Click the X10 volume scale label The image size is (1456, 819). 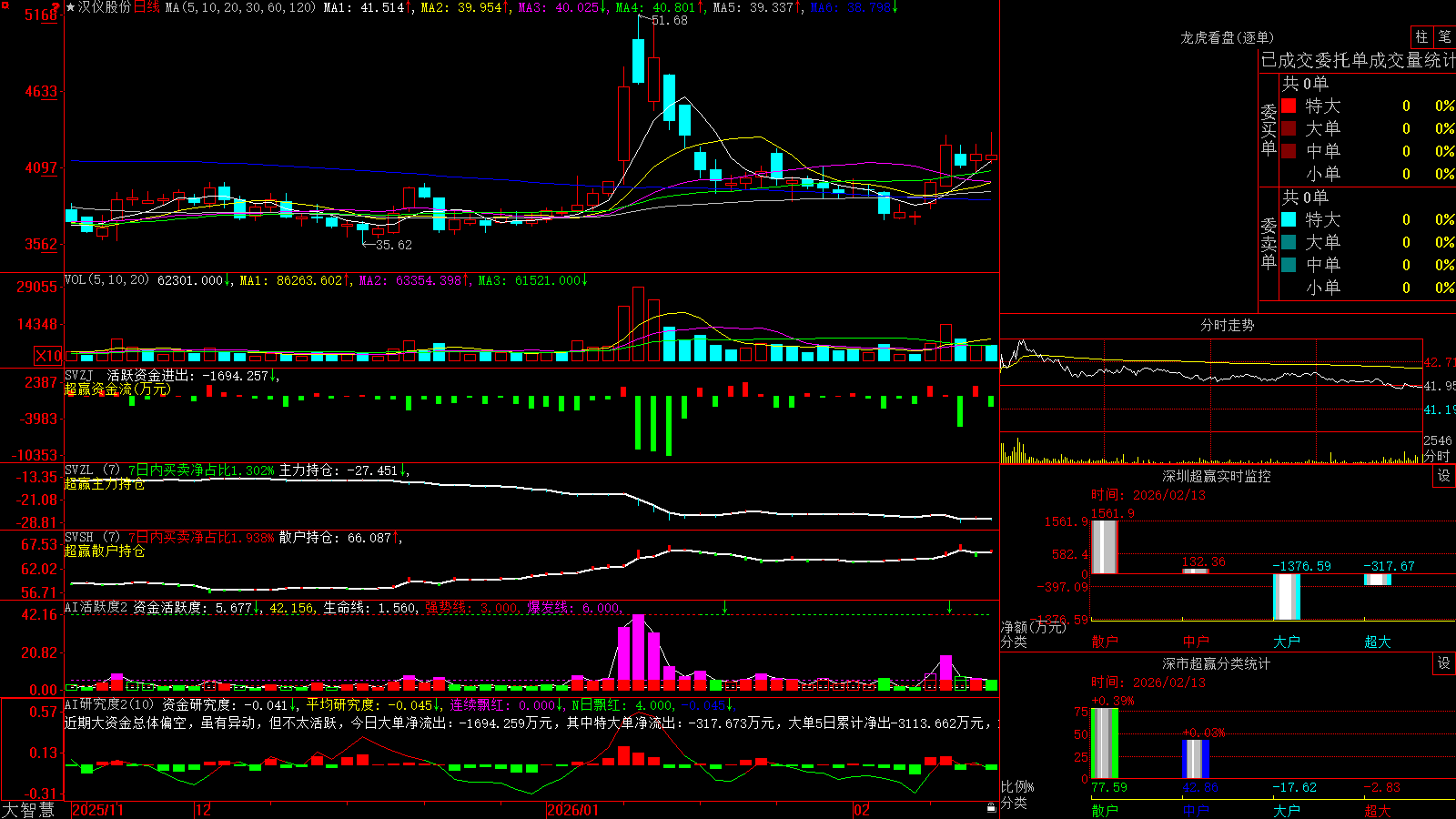click(x=48, y=356)
